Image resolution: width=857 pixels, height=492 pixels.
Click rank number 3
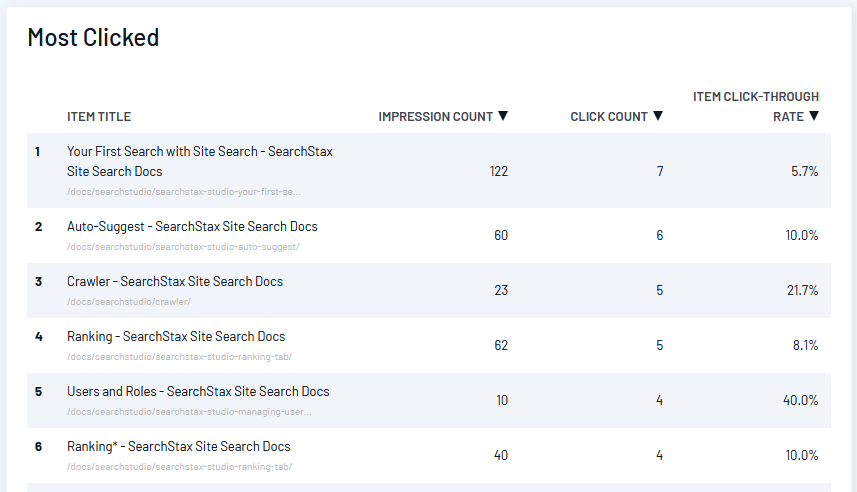point(38,282)
